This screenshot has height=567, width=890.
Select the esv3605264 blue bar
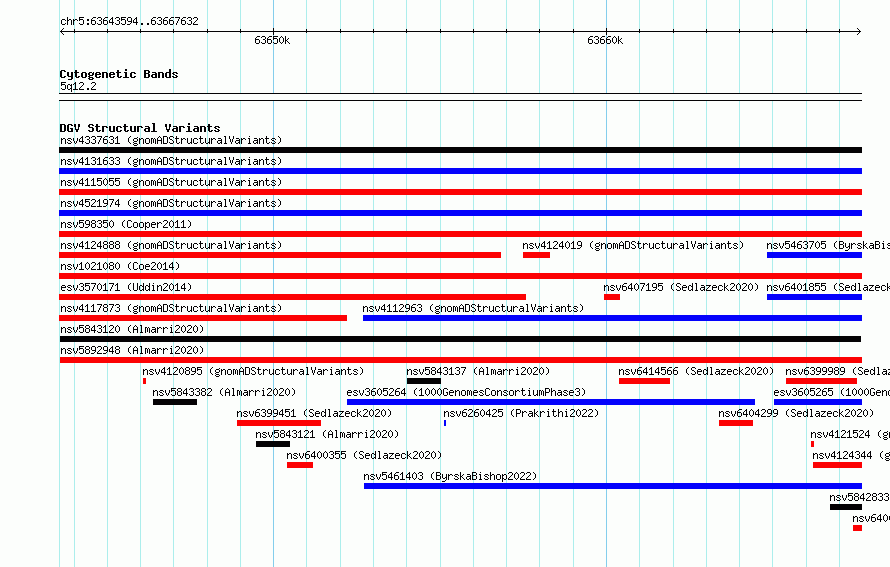click(x=551, y=402)
